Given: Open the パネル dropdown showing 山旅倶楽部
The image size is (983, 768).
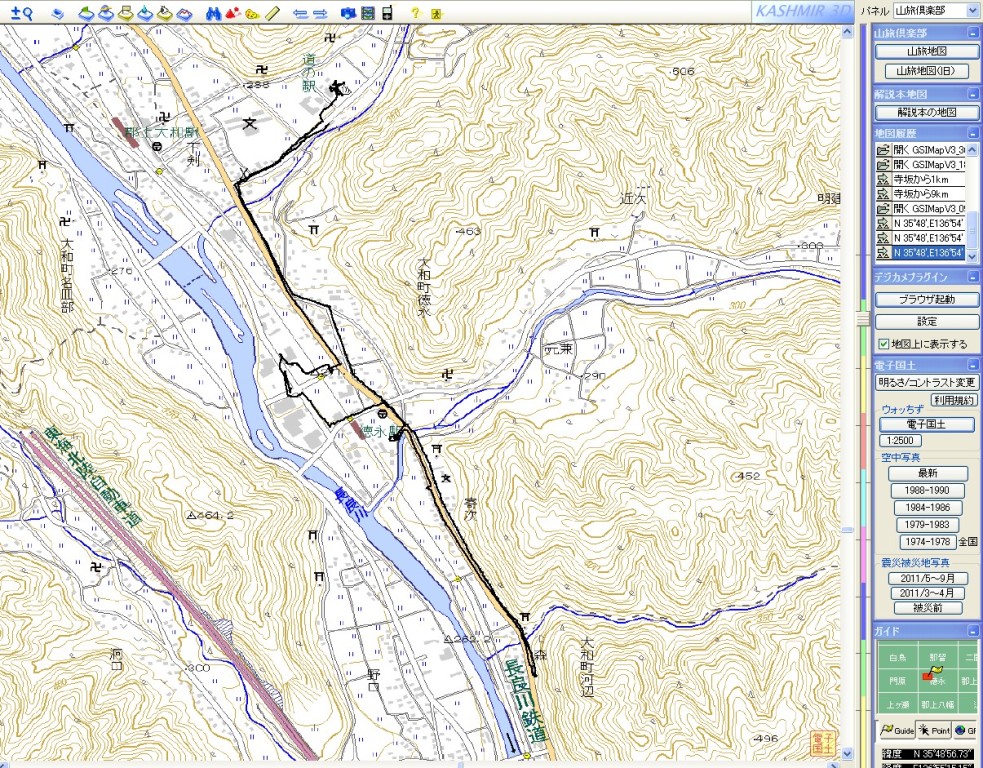Looking at the screenshot, I should coord(935,11).
